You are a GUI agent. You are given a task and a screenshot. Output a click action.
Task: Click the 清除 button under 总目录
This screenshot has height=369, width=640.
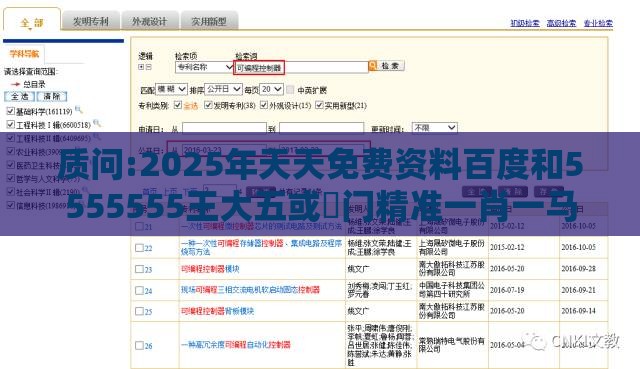pyautogui.click(x=52, y=97)
